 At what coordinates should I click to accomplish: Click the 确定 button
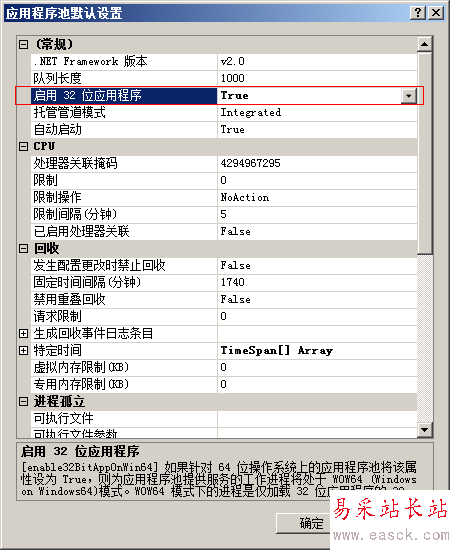[304, 523]
